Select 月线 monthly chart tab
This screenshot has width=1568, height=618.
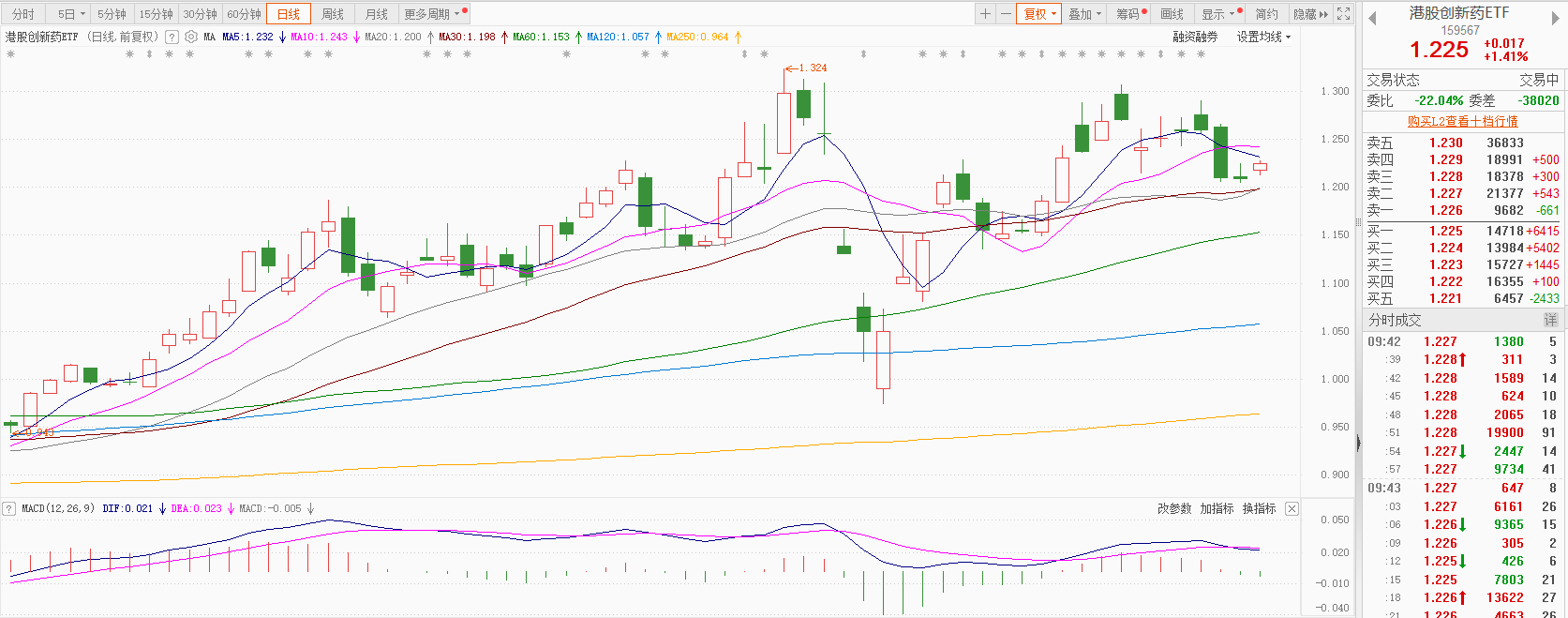pos(377,14)
